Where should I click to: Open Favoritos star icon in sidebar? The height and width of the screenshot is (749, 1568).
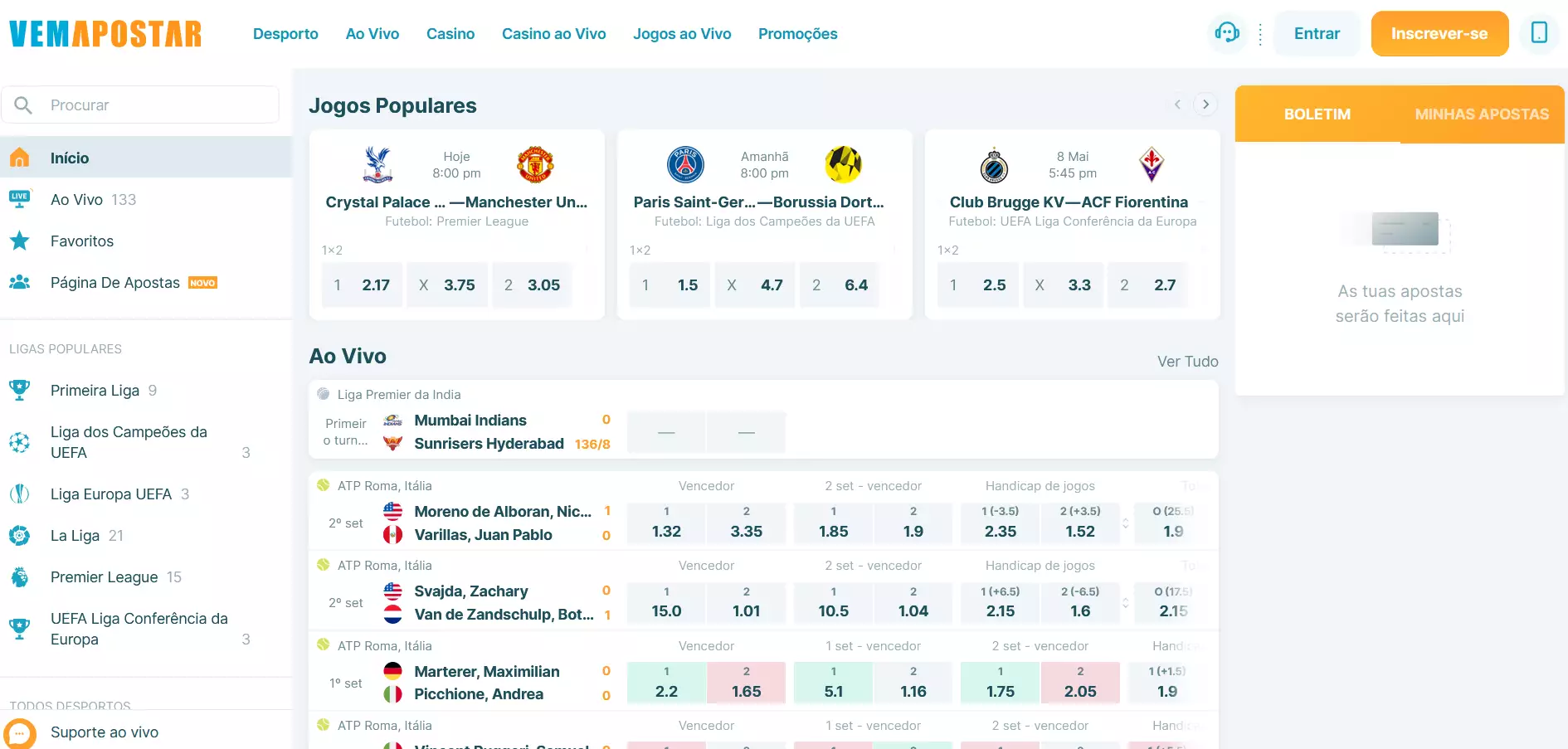(20, 241)
